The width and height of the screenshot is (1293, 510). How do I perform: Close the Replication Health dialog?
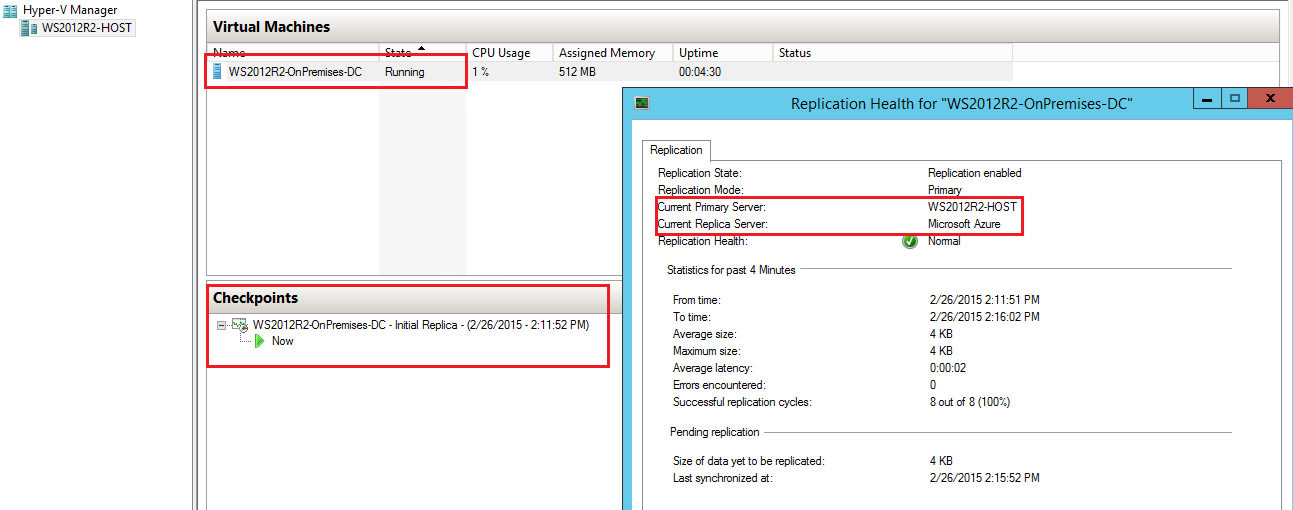tap(1269, 99)
